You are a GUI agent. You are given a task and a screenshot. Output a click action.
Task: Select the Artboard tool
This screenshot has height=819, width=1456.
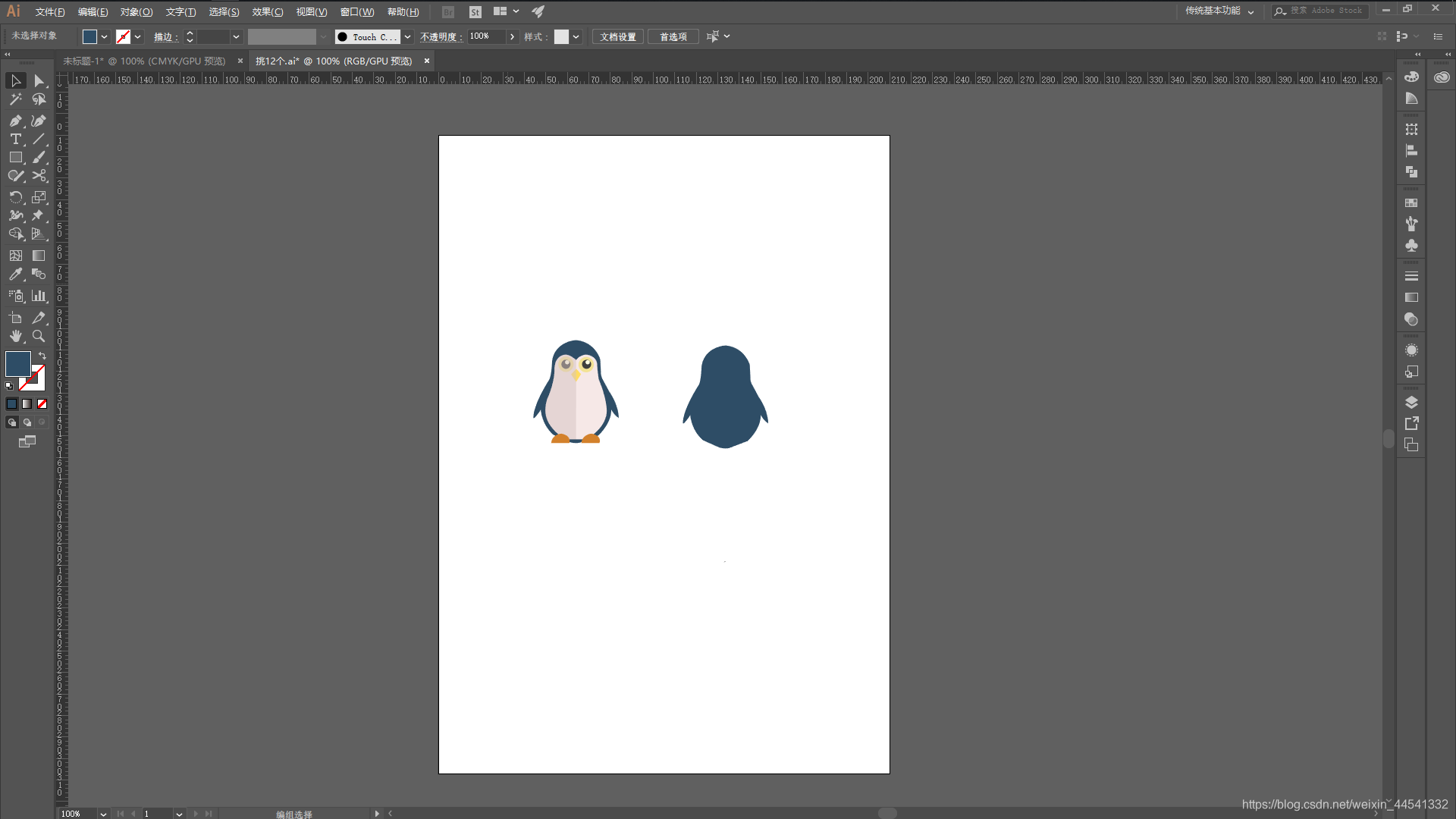coord(16,318)
